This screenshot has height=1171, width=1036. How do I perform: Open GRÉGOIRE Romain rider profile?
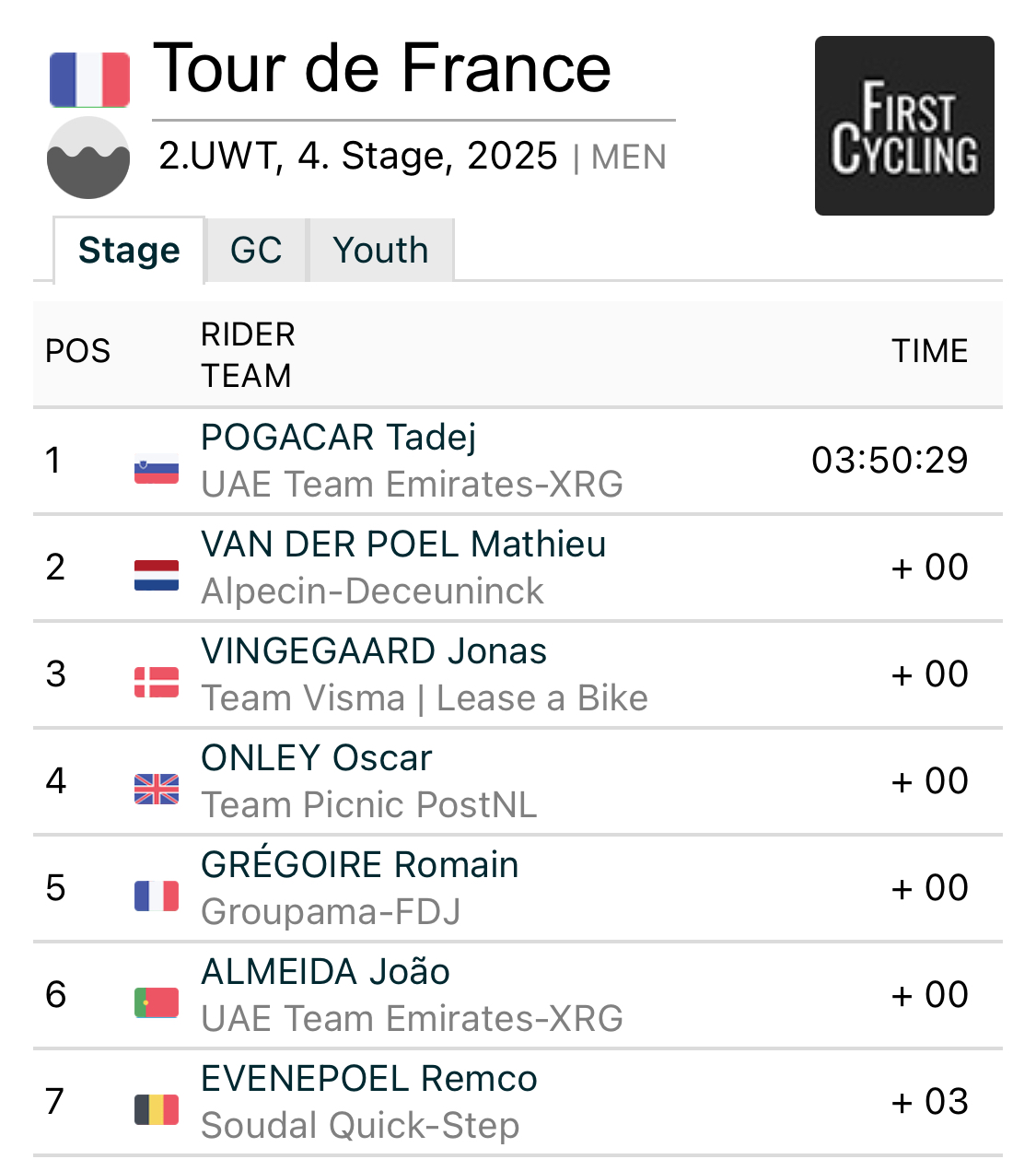[x=360, y=864]
